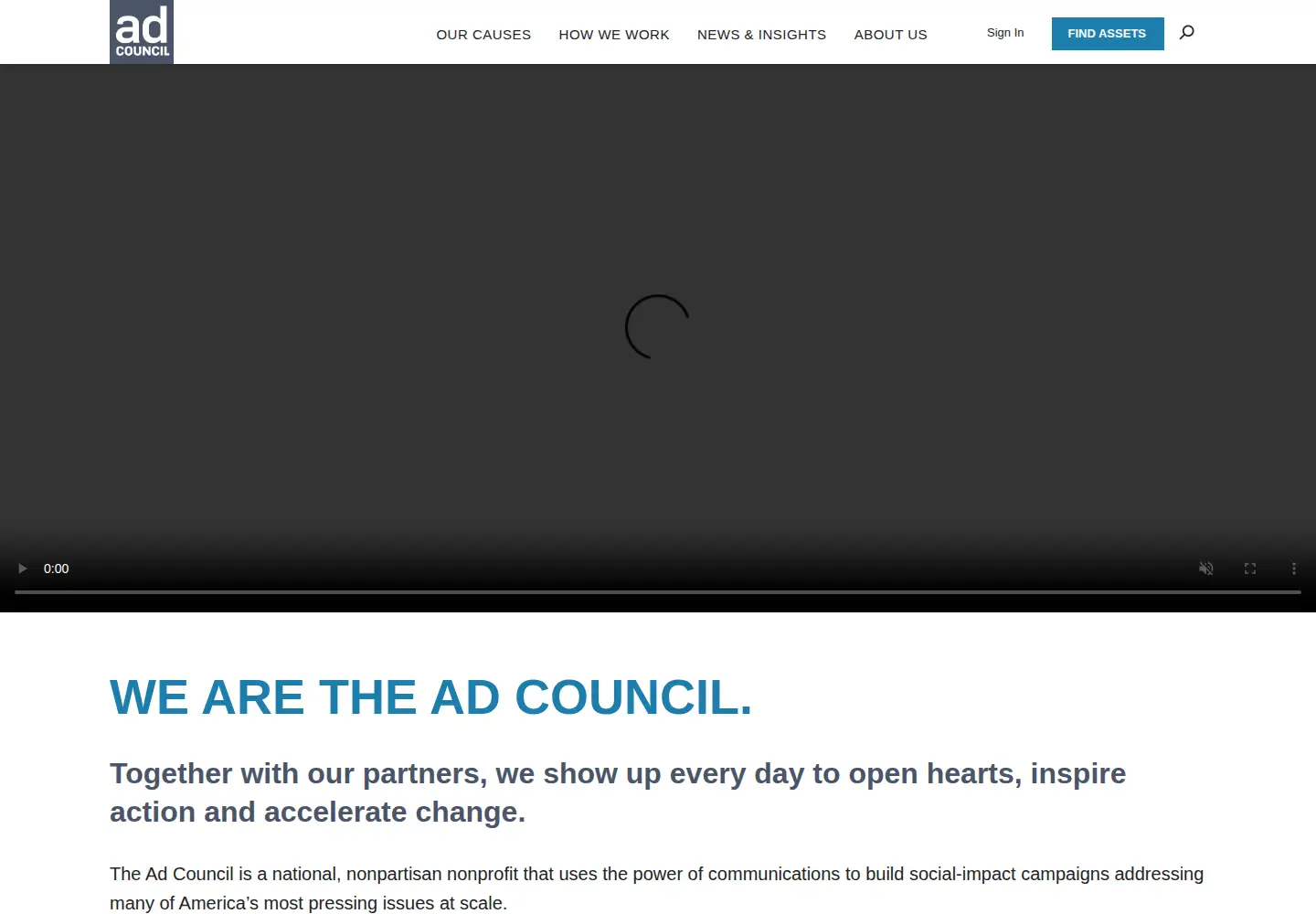
Task: Click the Ad Council logo
Action: point(142,32)
